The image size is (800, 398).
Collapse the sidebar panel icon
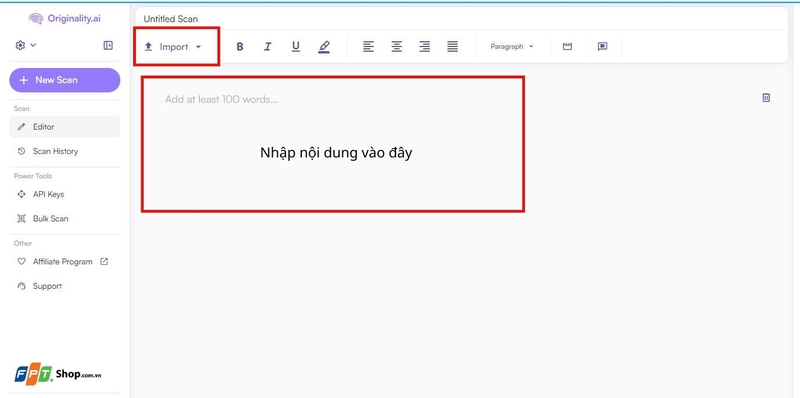pos(108,45)
